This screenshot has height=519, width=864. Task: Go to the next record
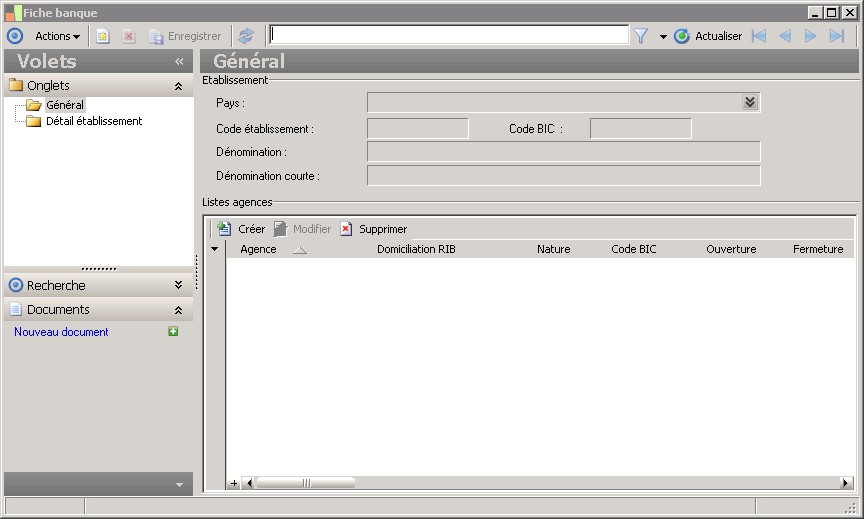pos(810,36)
